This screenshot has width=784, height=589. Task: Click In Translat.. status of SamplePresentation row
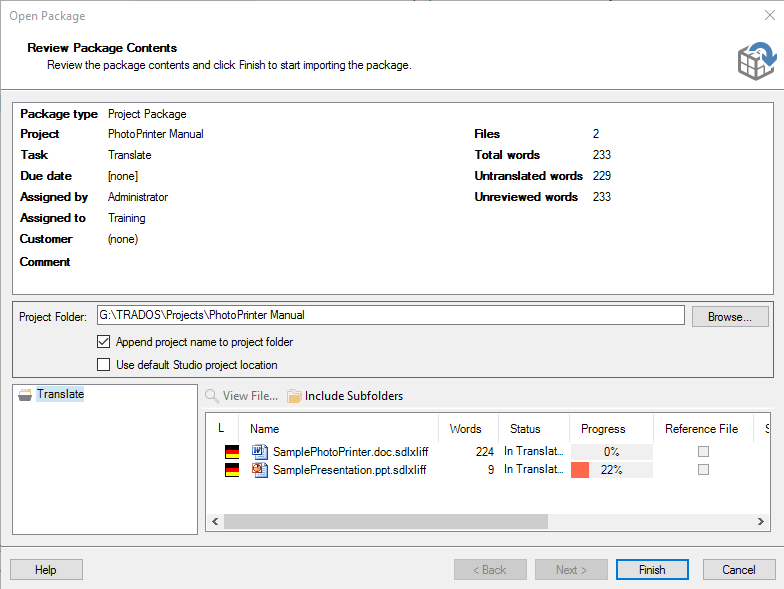534,469
